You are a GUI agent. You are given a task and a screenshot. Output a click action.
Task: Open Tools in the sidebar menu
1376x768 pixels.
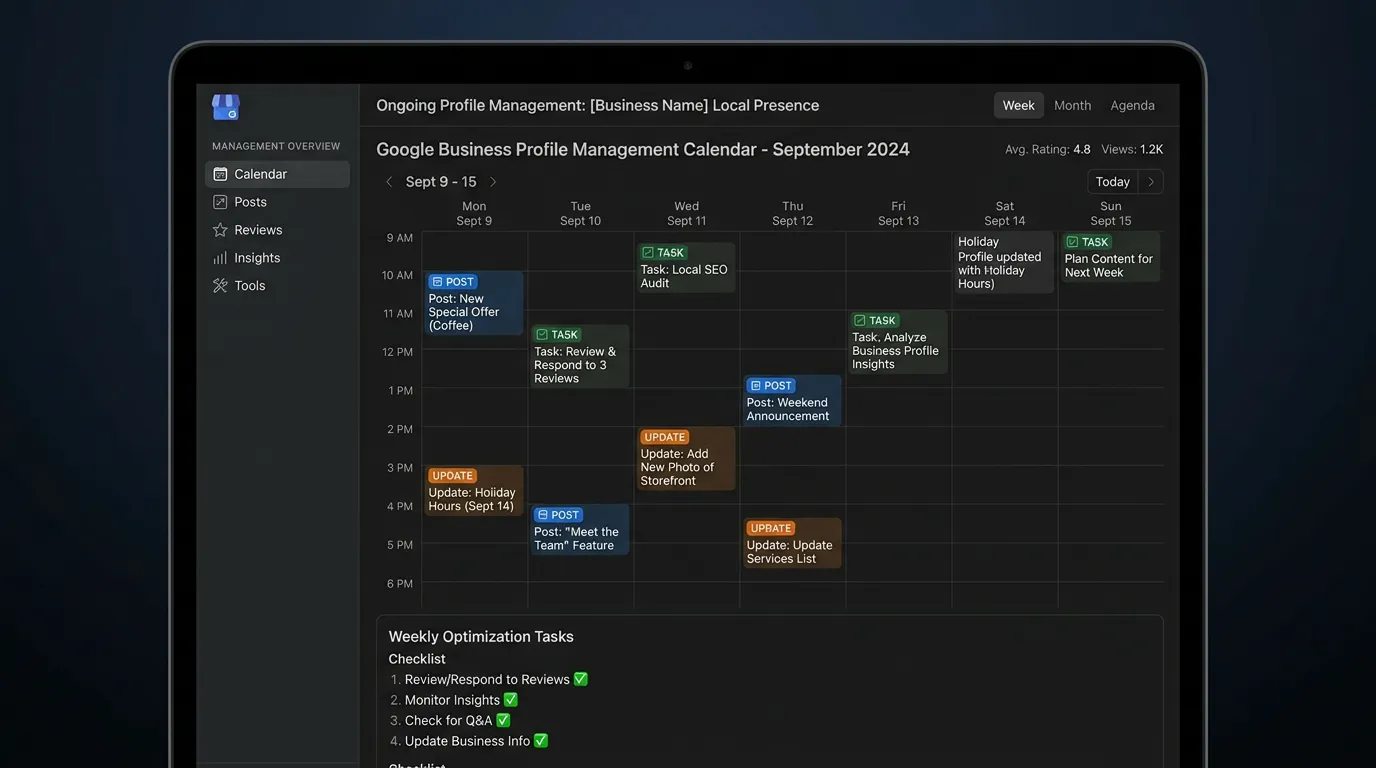click(277, 286)
